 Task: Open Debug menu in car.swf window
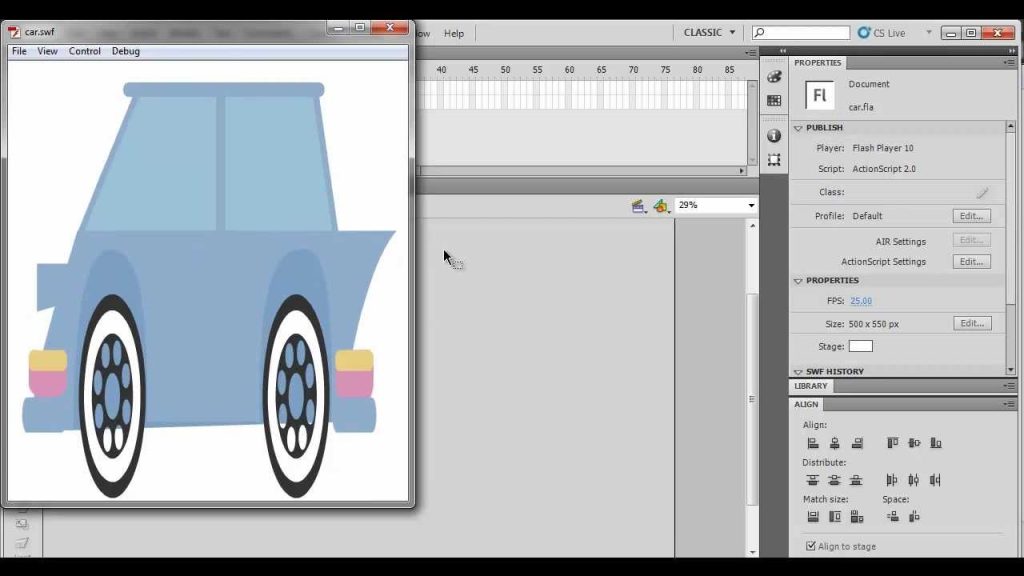[x=125, y=51]
